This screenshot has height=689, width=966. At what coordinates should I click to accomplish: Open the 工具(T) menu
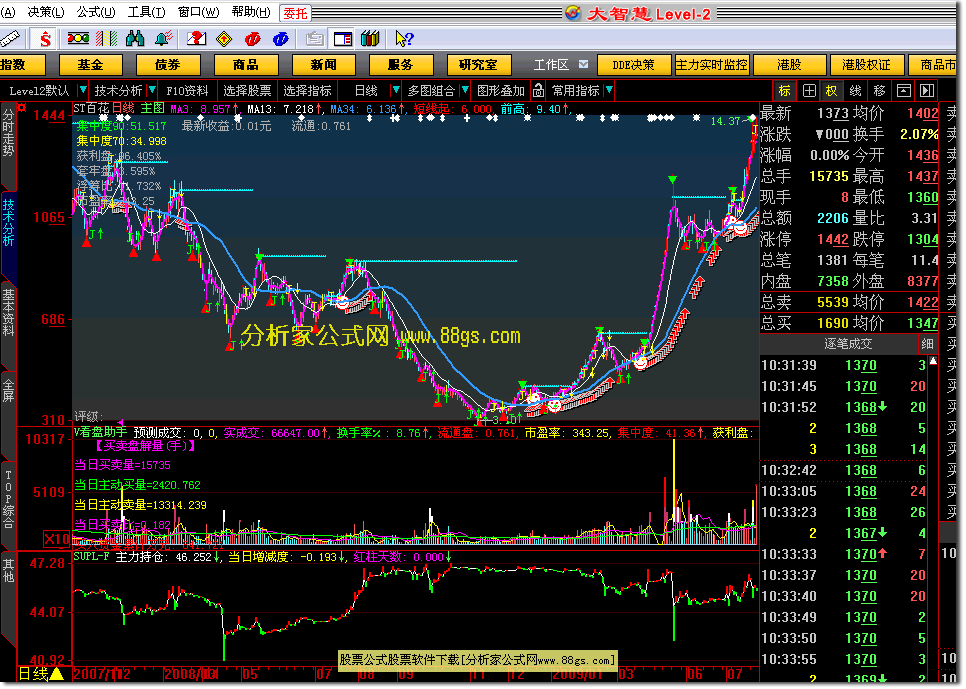[146, 12]
